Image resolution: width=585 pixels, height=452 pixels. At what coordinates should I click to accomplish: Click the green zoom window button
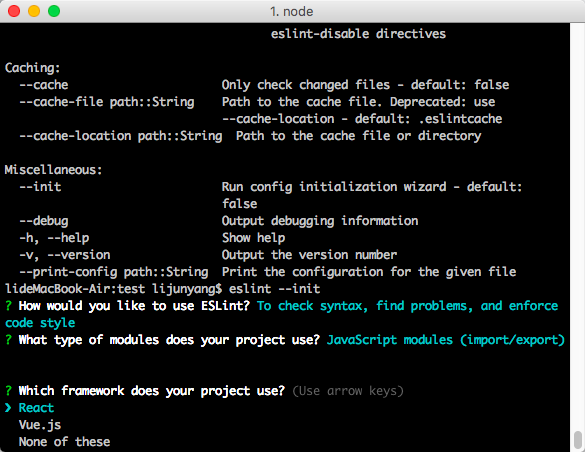(x=54, y=11)
